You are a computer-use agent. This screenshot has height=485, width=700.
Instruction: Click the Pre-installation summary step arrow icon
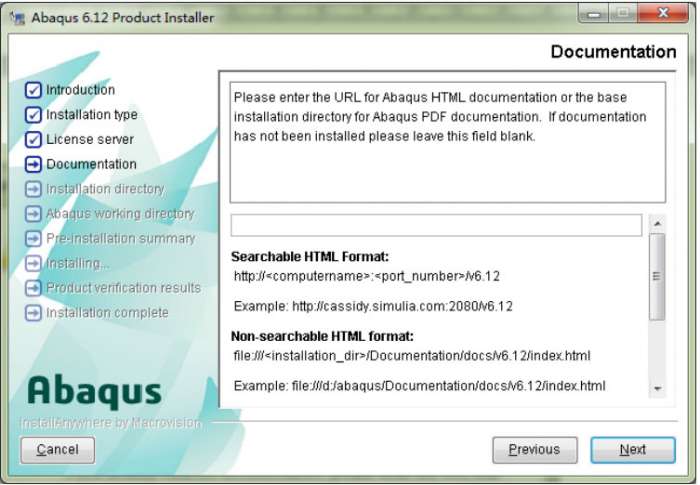(x=33, y=238)
